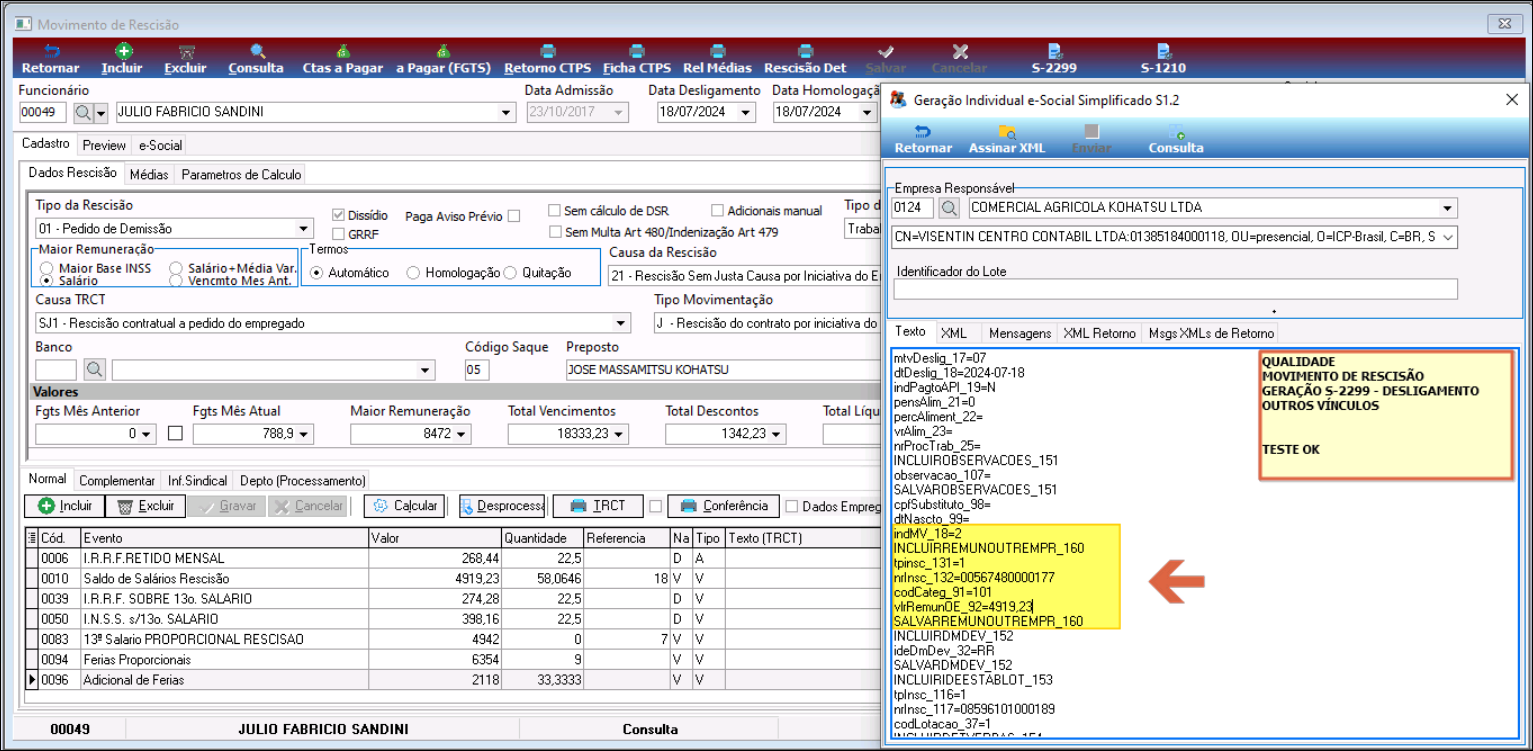Toggle the Paga Aviso Prévio checkbox
Screen dimensions: 1533x751
point(514,216)
